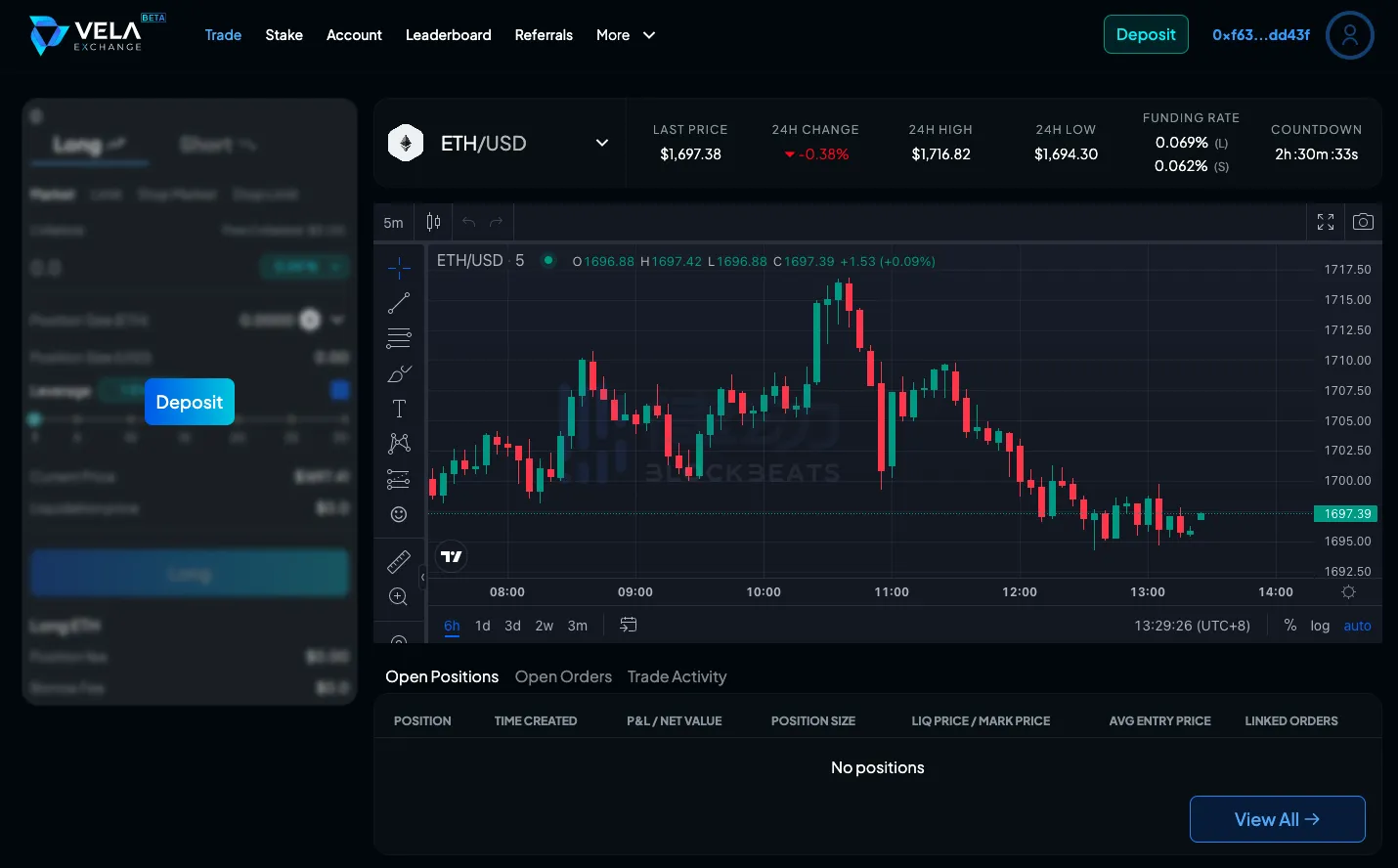Switch to the Open Orders tab
Image resolution: width=1398 pixels, height=868 pixels.
coord(563,676)
